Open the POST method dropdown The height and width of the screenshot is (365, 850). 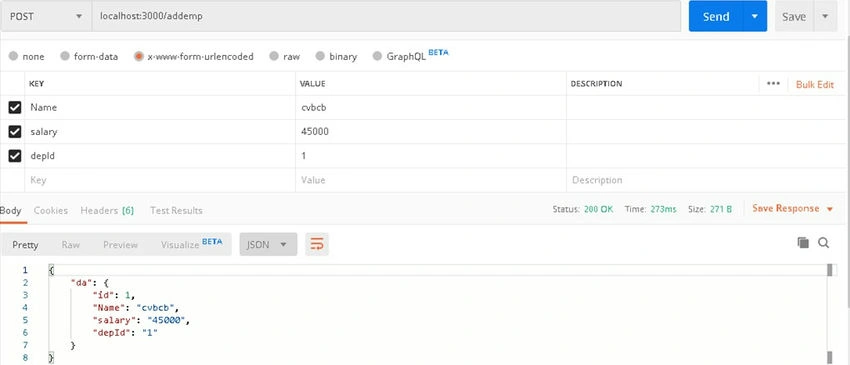click(x=46, y=16)
